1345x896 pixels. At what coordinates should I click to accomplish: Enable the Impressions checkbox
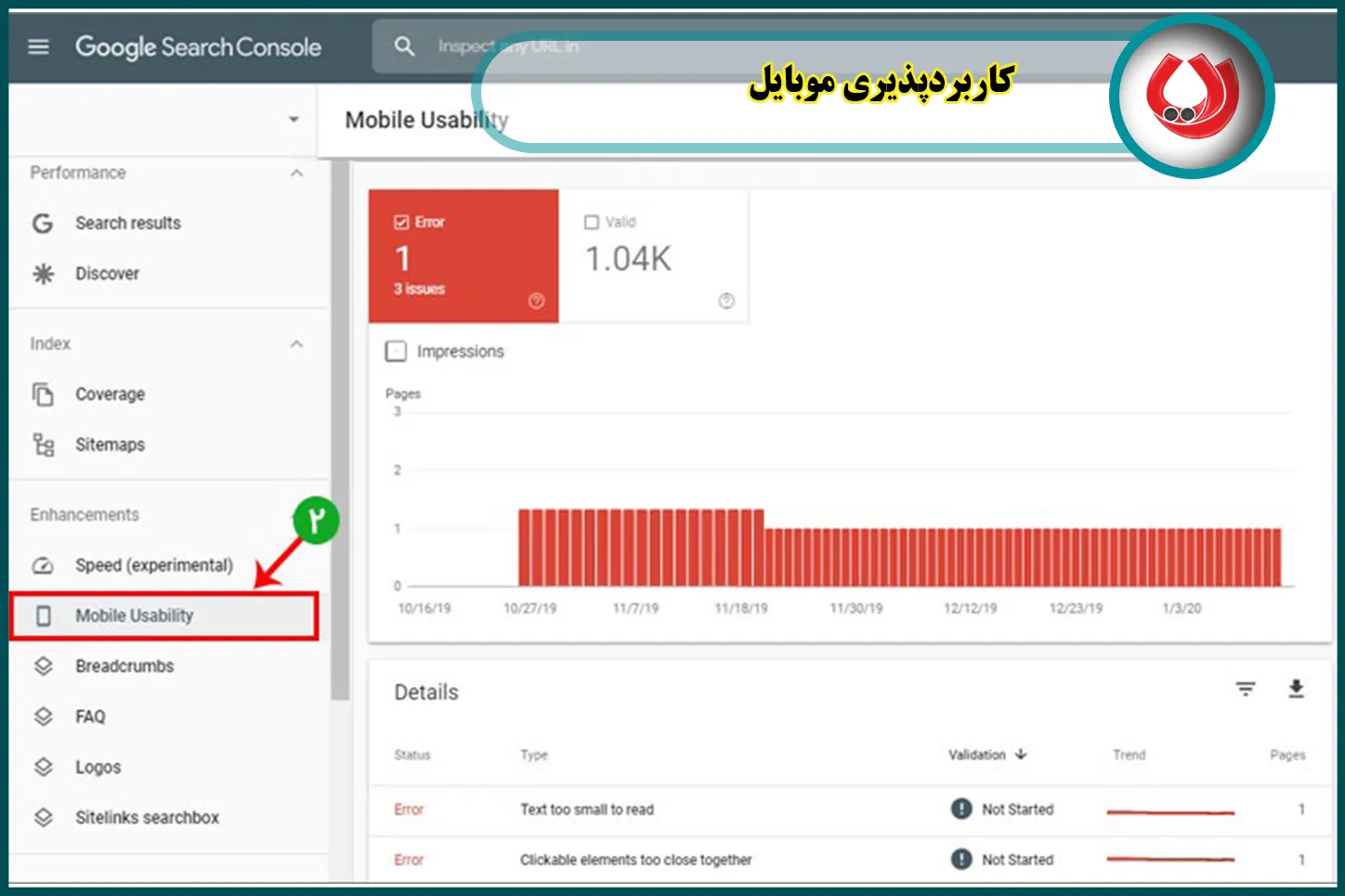click(396, 351)
